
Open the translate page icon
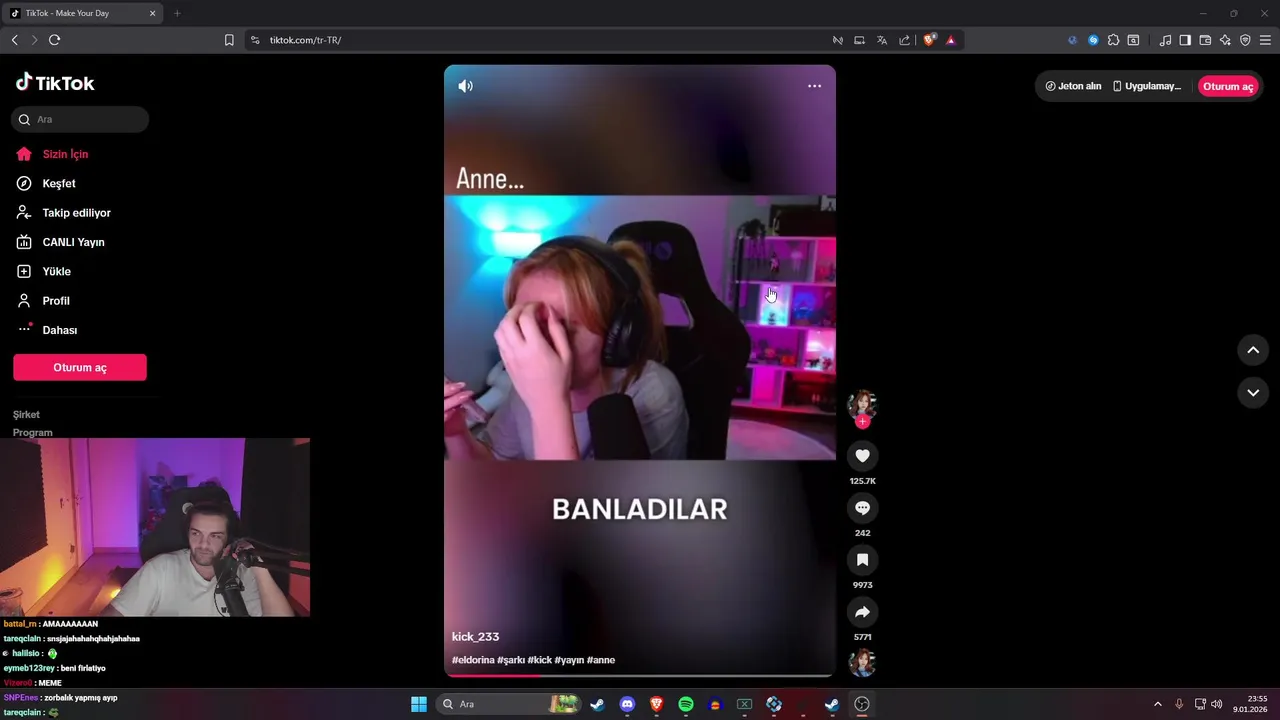(x=882, y=40)
